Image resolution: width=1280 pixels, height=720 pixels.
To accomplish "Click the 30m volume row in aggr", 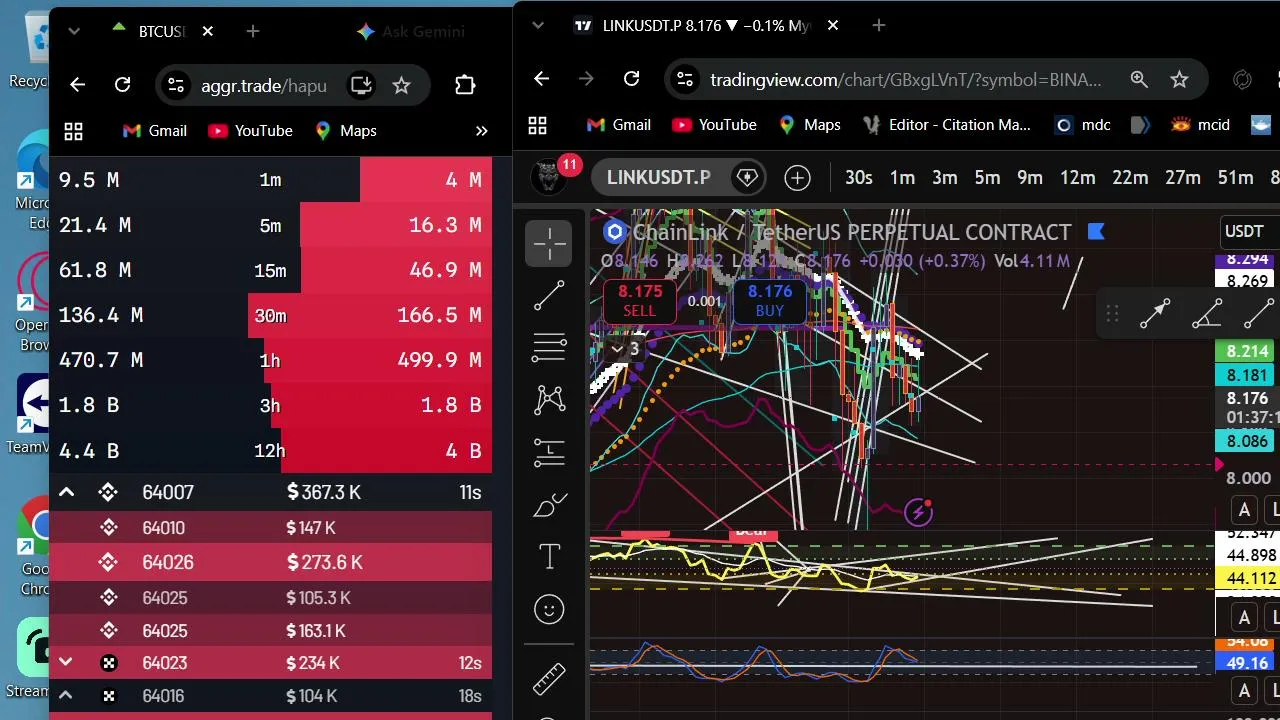I will (x=270, y=315).
